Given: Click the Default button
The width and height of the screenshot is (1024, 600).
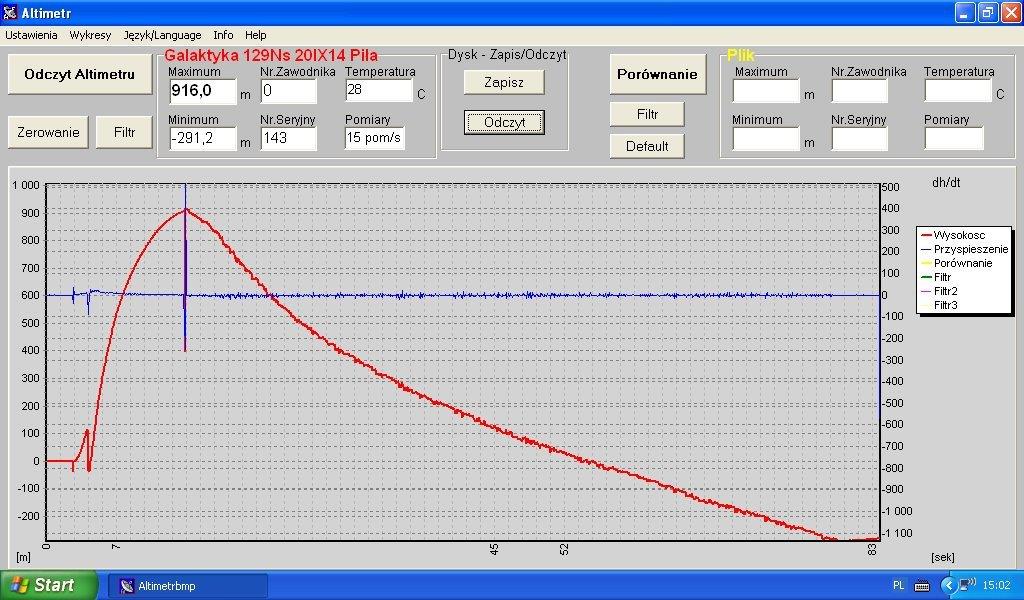Looking at the screenshot, I should click(x=647, y=146).
